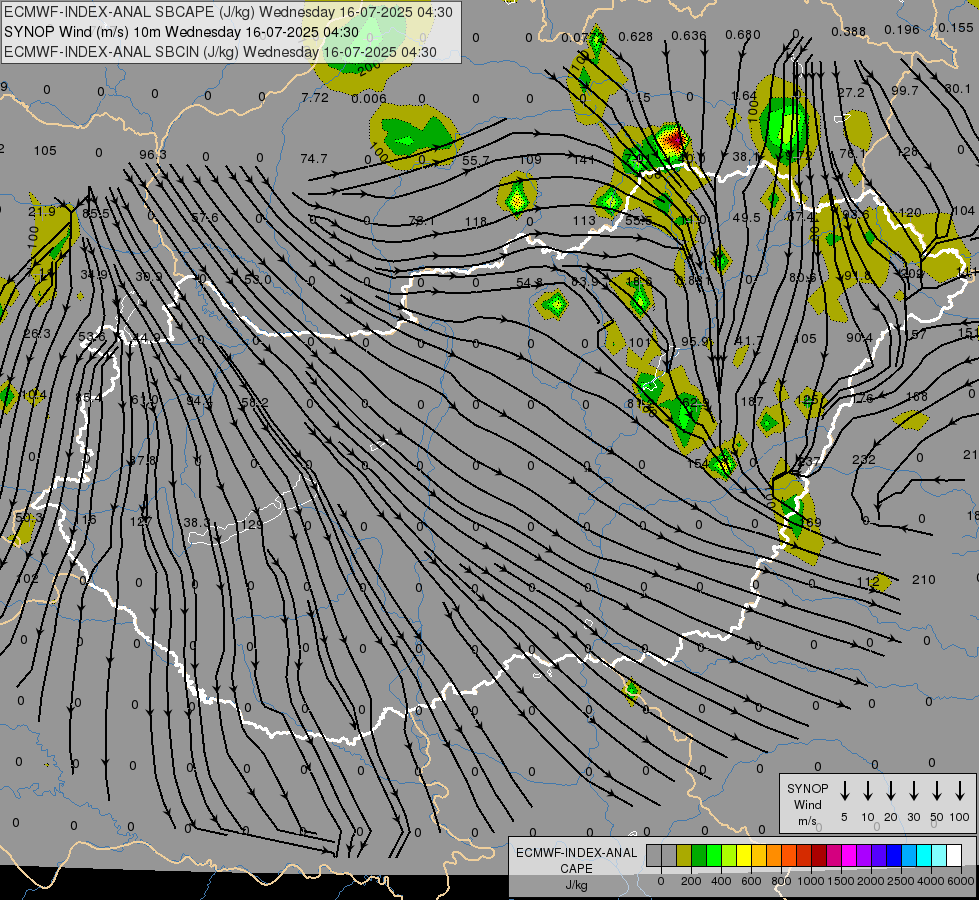Image resolution: width=979 pixels, height=900 pixels.
Task: Pick the white swatch in the CAPE legend
Action: [x=953, y=856]
